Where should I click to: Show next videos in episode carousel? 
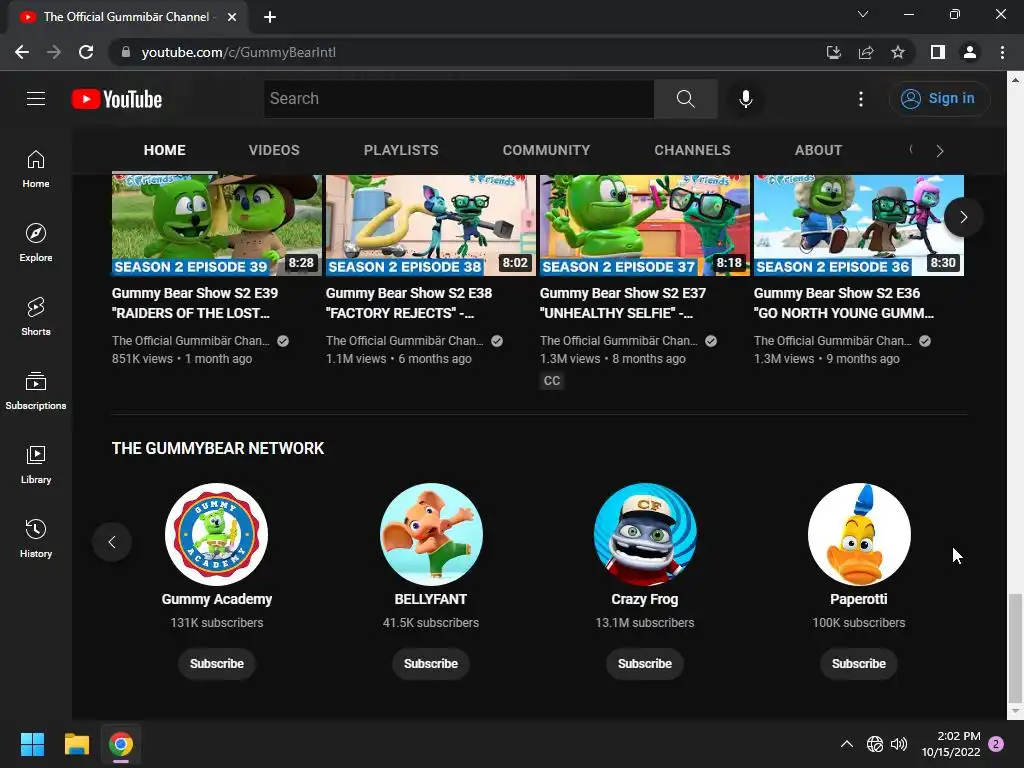pos(963,217)
